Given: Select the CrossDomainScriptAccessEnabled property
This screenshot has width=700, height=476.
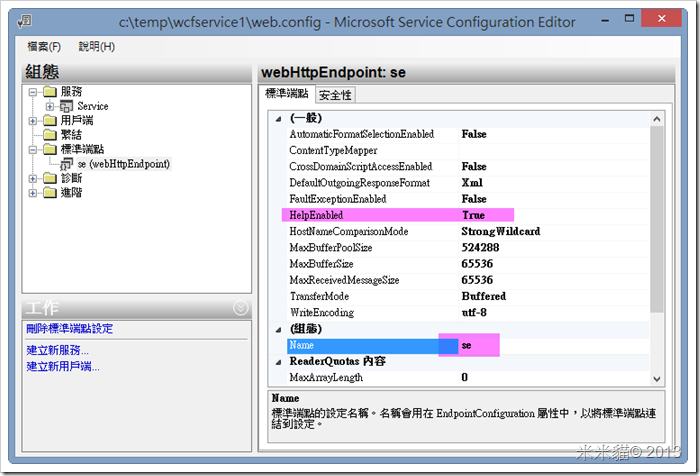Looking at the screenshot, I should [361, 167].
